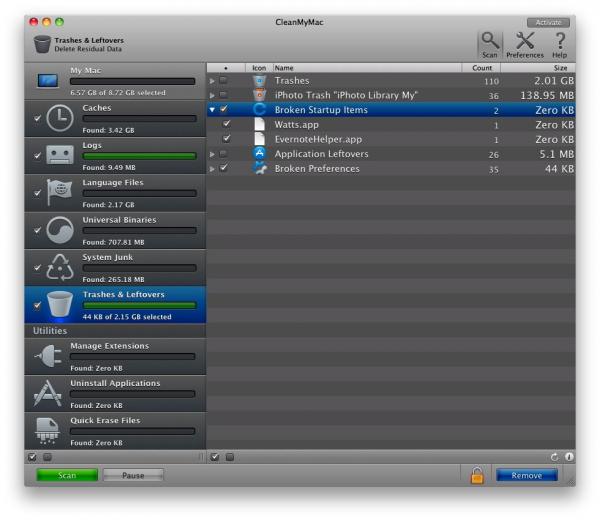Uncheck the Trashes & Leftovers sidebar checkbox
The height and width of the screenshot is (520, 600).
point(37,305)
